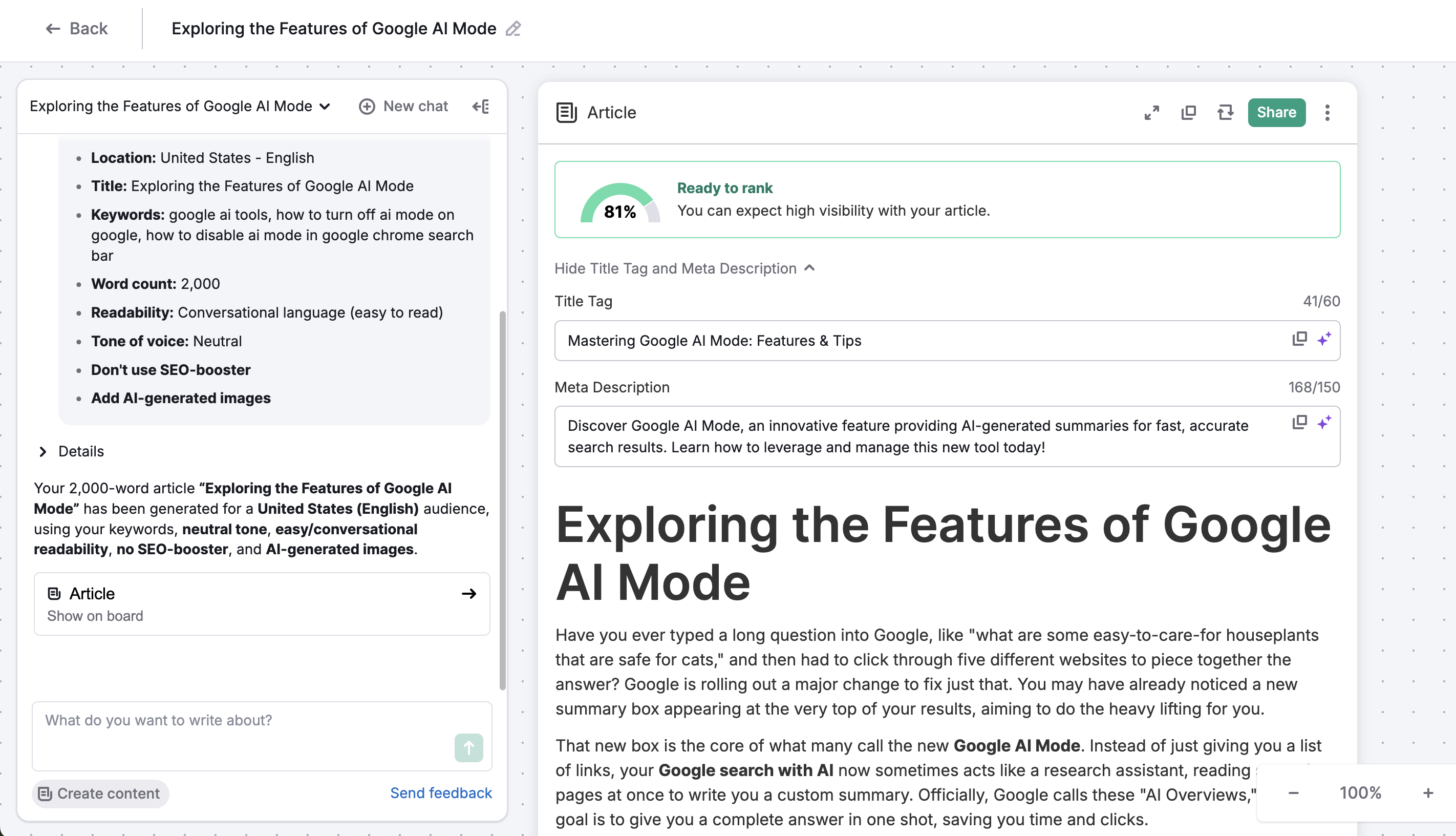Click the green send arrow button
Screen dimensions: 1456x836
[x=468, y=747]
